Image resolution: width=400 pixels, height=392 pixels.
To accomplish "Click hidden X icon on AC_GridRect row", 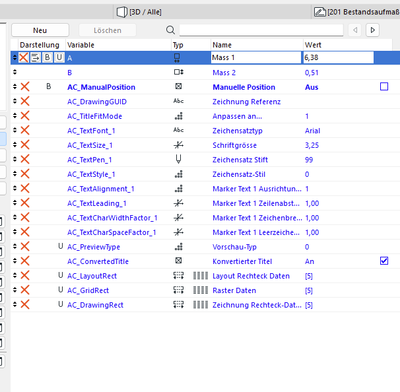I will (x=25, y=290).
